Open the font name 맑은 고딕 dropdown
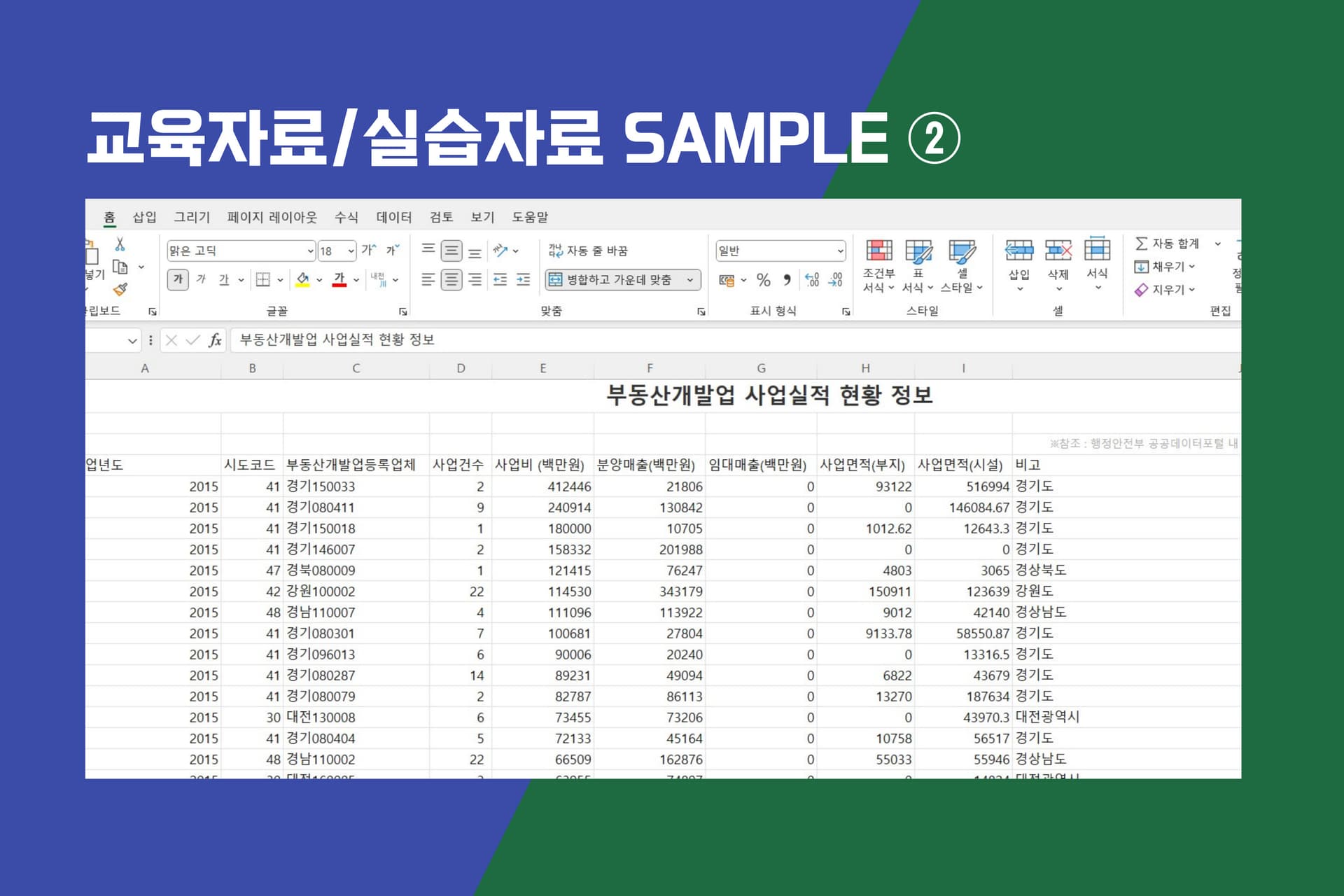Screen dimensions: 1344x896 [311, 251]
